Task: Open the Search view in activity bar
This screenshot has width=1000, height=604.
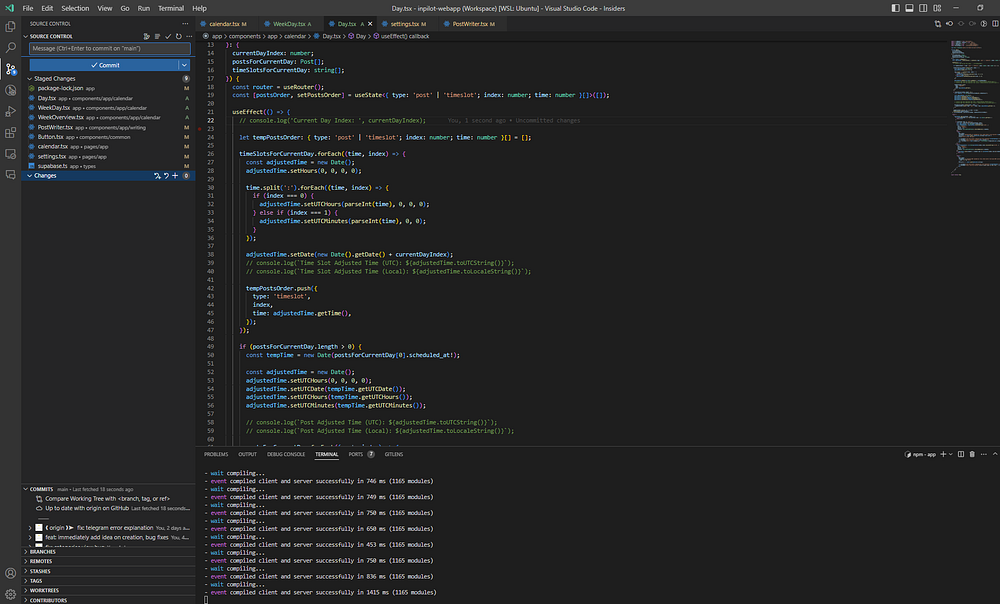Action: tap(11, 47)
